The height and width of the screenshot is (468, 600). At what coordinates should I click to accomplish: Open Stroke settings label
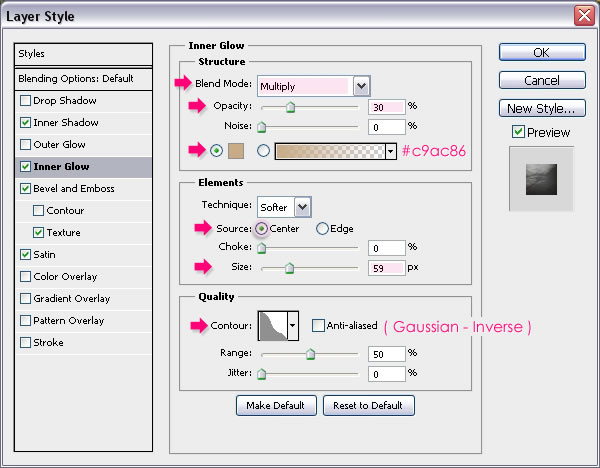tap(48, 342)
